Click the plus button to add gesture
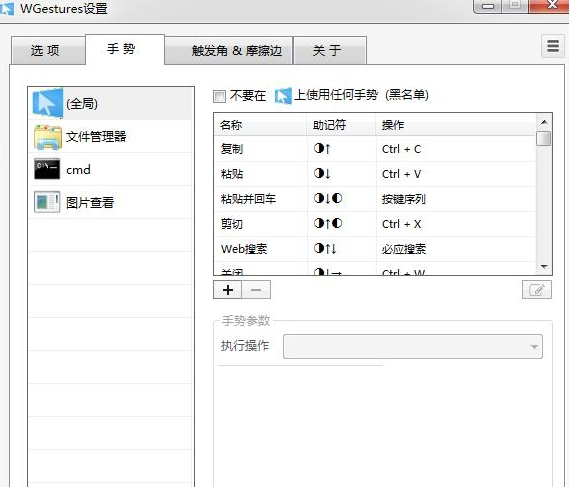 [x=228, y=290]
